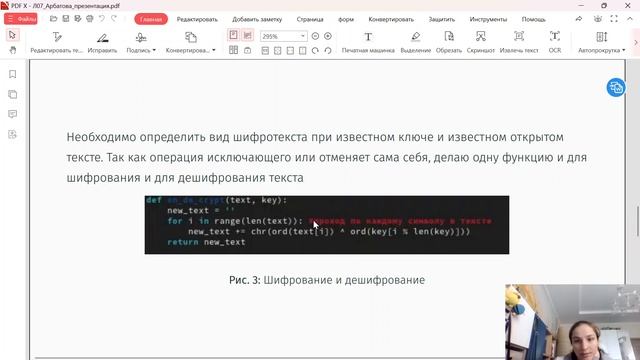Select the Выделение highlight tool
Viewport: 640px width, 360px height.
(416, 42)
